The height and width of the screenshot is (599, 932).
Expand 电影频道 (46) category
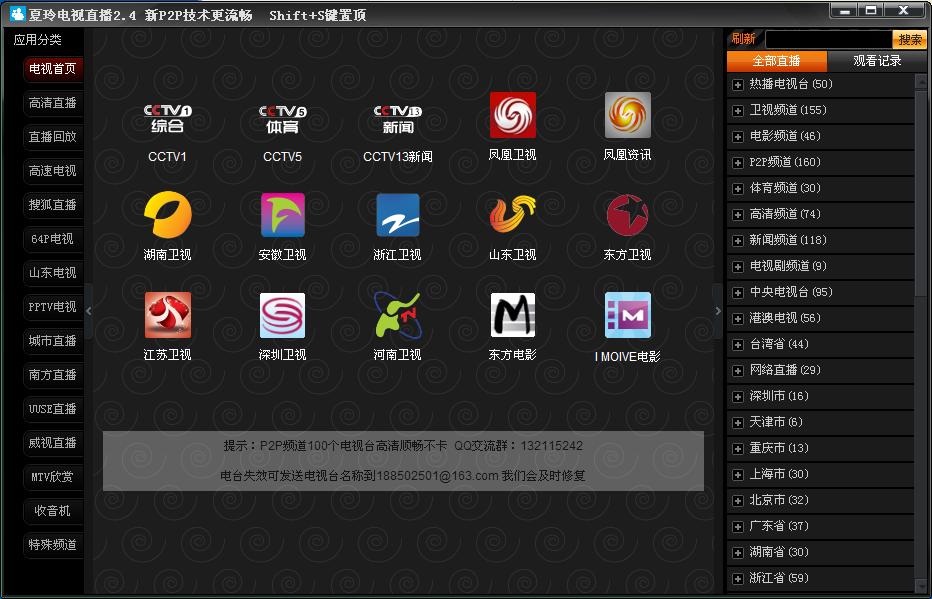[738, 137]
